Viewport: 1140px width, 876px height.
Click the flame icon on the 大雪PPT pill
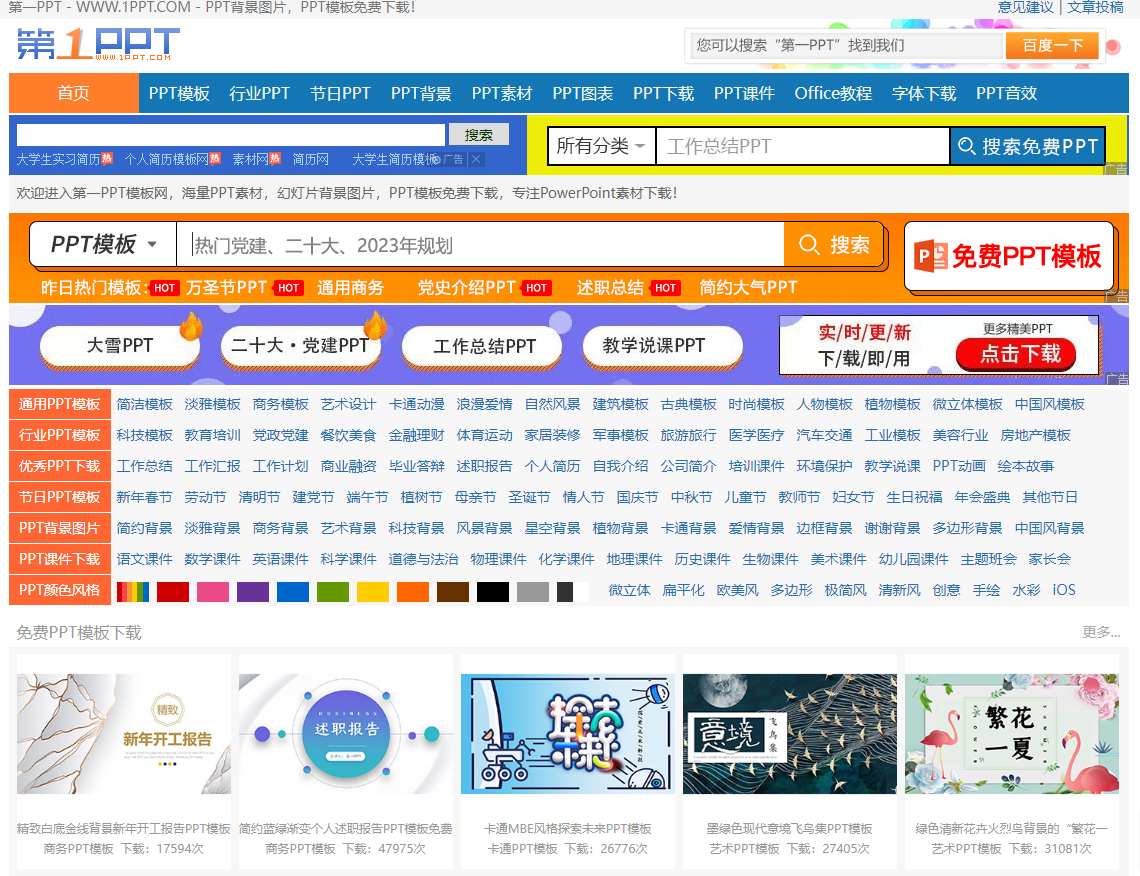190,326
